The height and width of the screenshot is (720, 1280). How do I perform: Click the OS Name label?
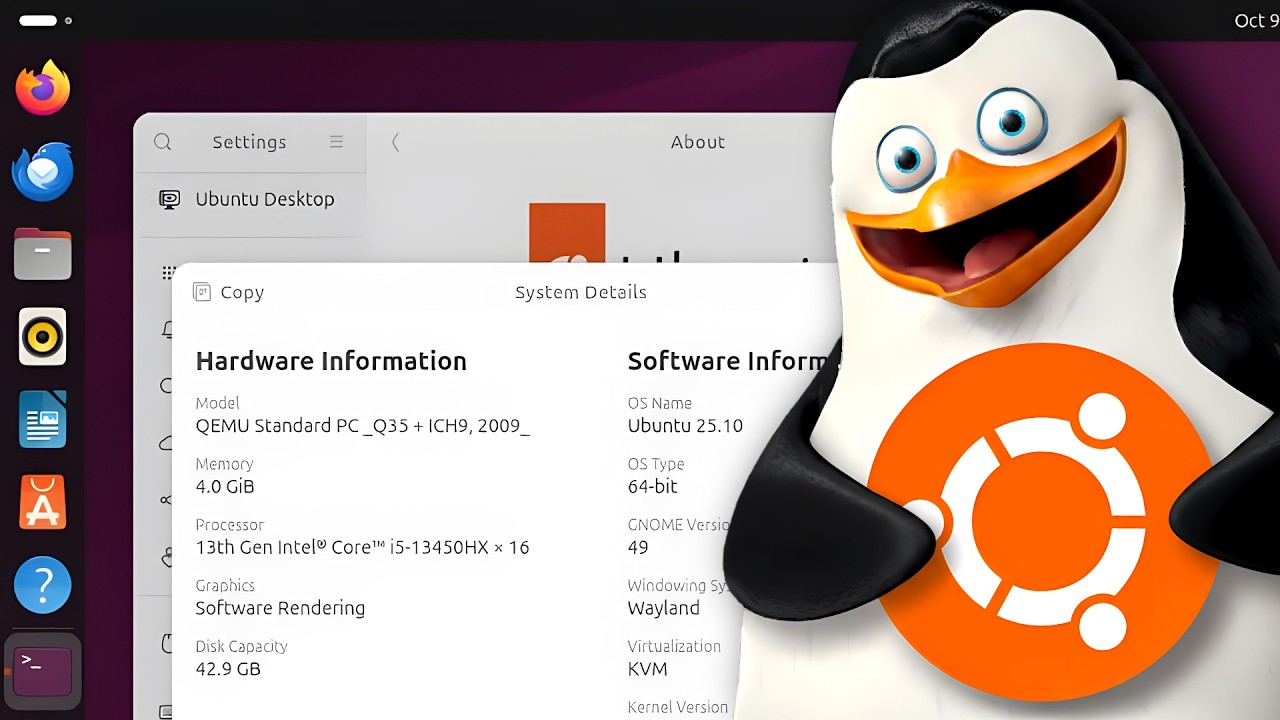659,403
